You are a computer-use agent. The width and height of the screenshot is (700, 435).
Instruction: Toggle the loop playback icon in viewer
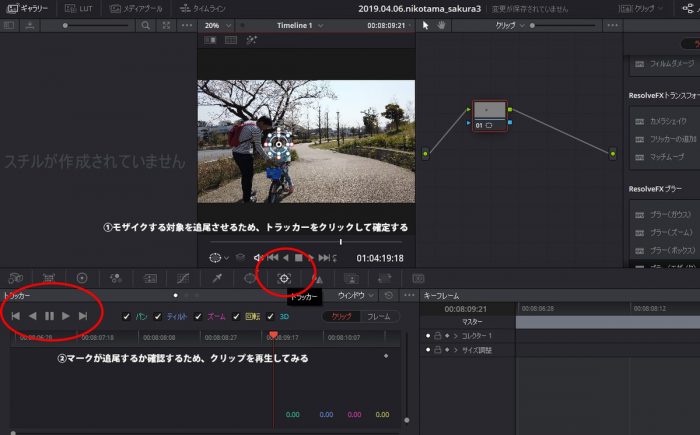pos(335,258)
